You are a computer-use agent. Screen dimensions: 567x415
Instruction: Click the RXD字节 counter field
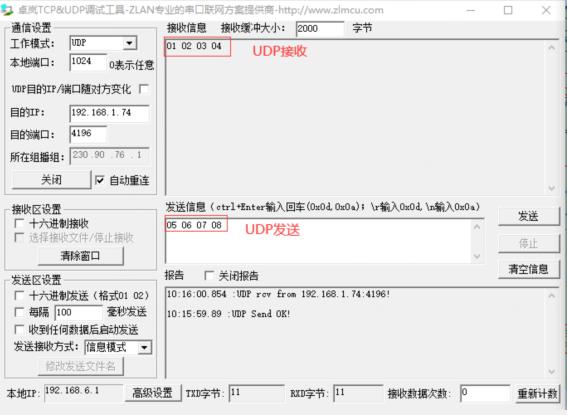click(358, 393)
